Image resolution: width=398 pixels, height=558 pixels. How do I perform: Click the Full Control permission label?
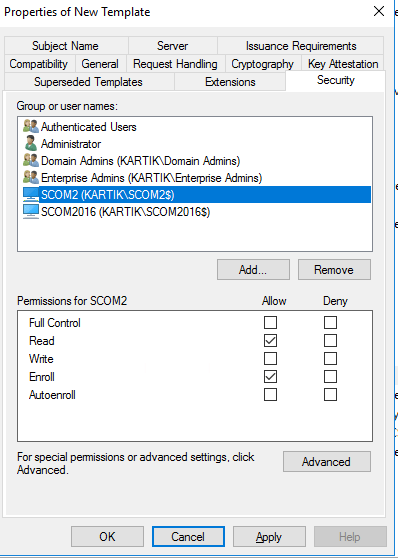[55, 323]
